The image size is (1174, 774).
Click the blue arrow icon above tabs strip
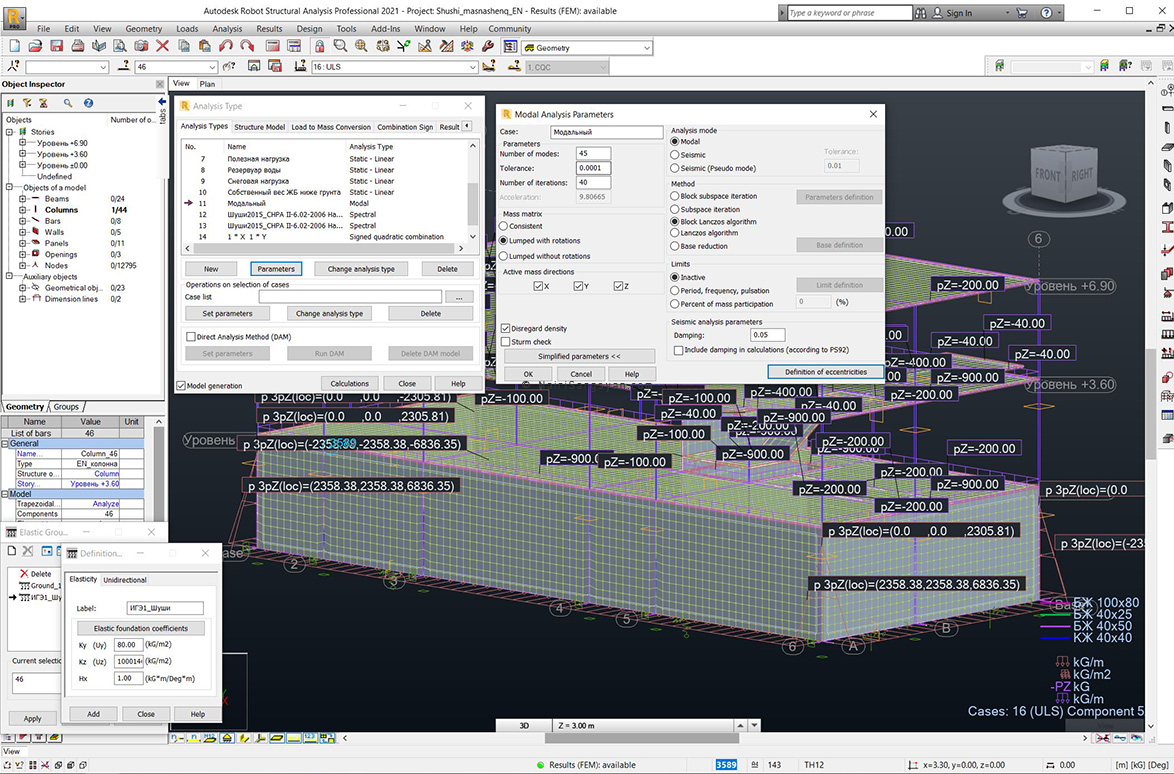coord(162,102)
